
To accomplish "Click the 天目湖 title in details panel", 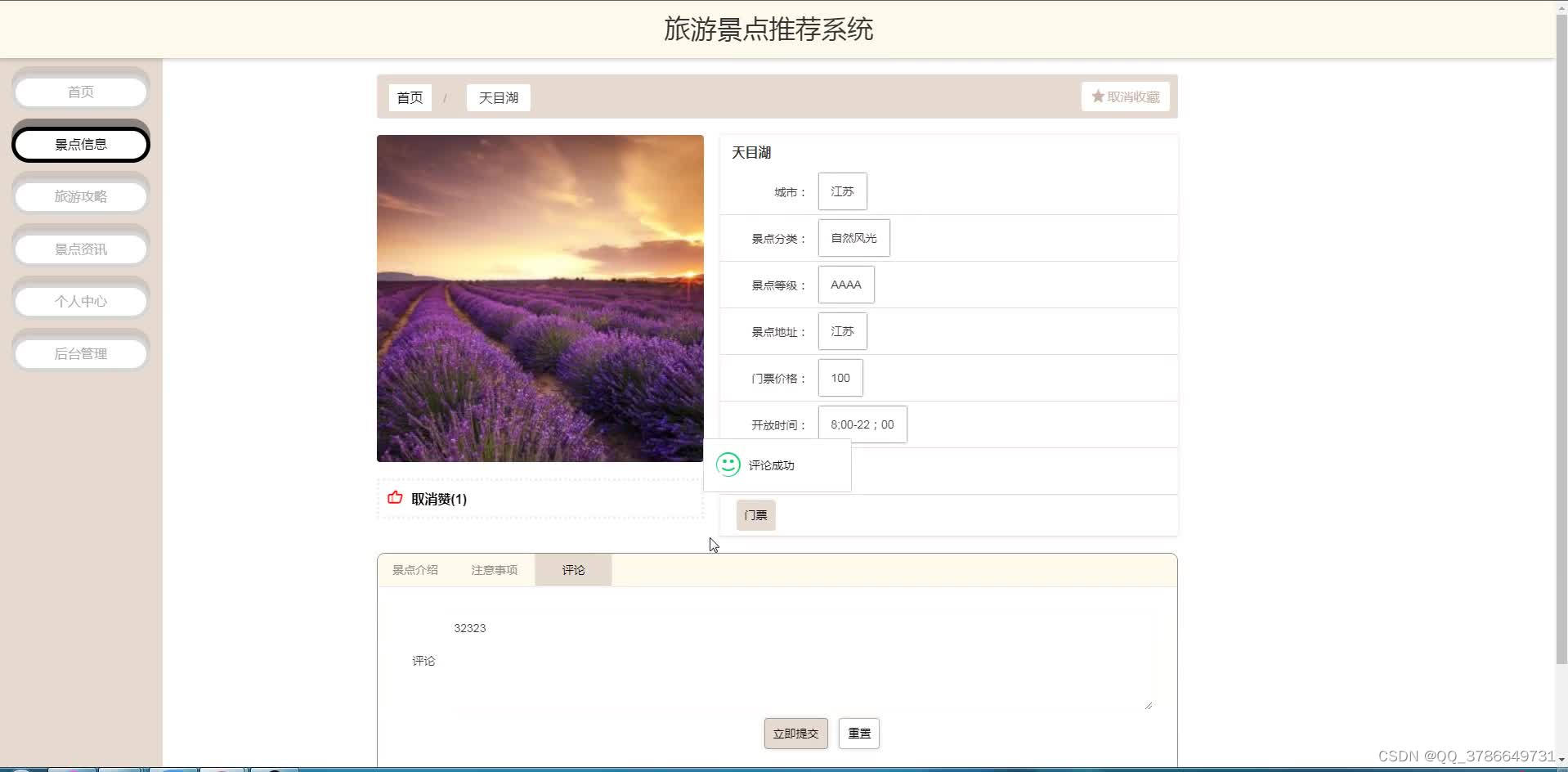I will (x=751, y=153).
